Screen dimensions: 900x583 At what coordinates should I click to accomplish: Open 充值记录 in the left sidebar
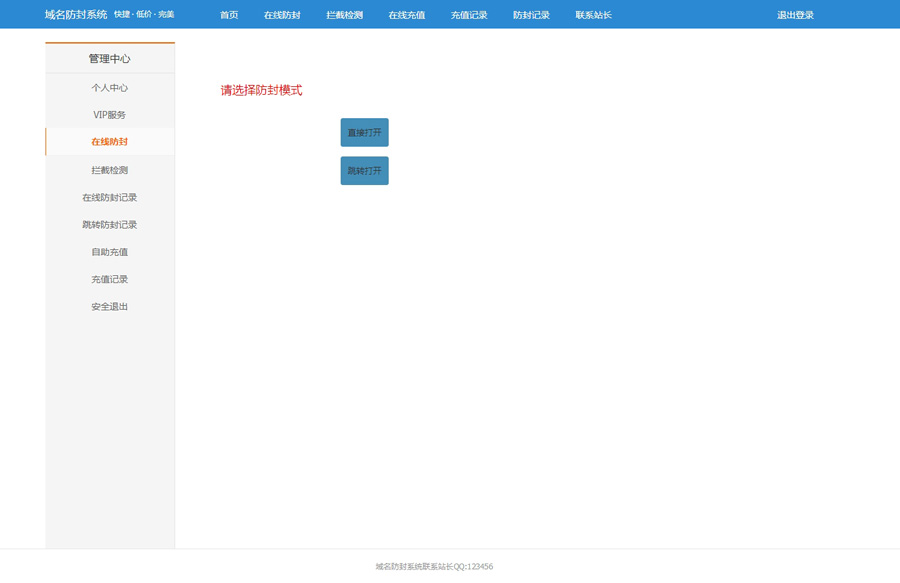(x=110, y=280)
